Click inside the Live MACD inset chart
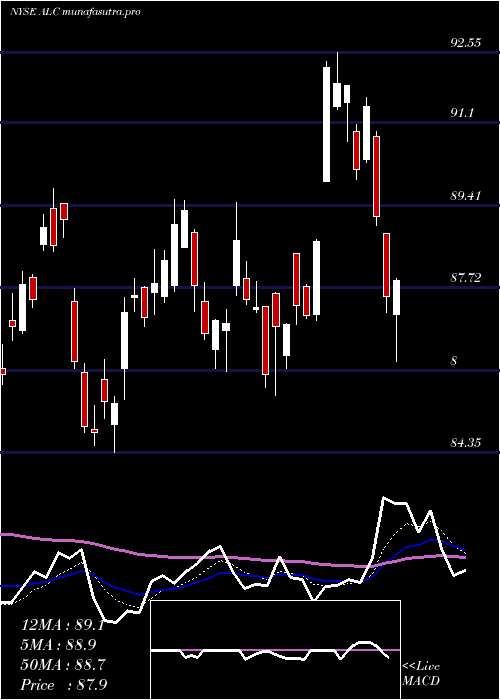500x700 pixels. tap(275, 650)
